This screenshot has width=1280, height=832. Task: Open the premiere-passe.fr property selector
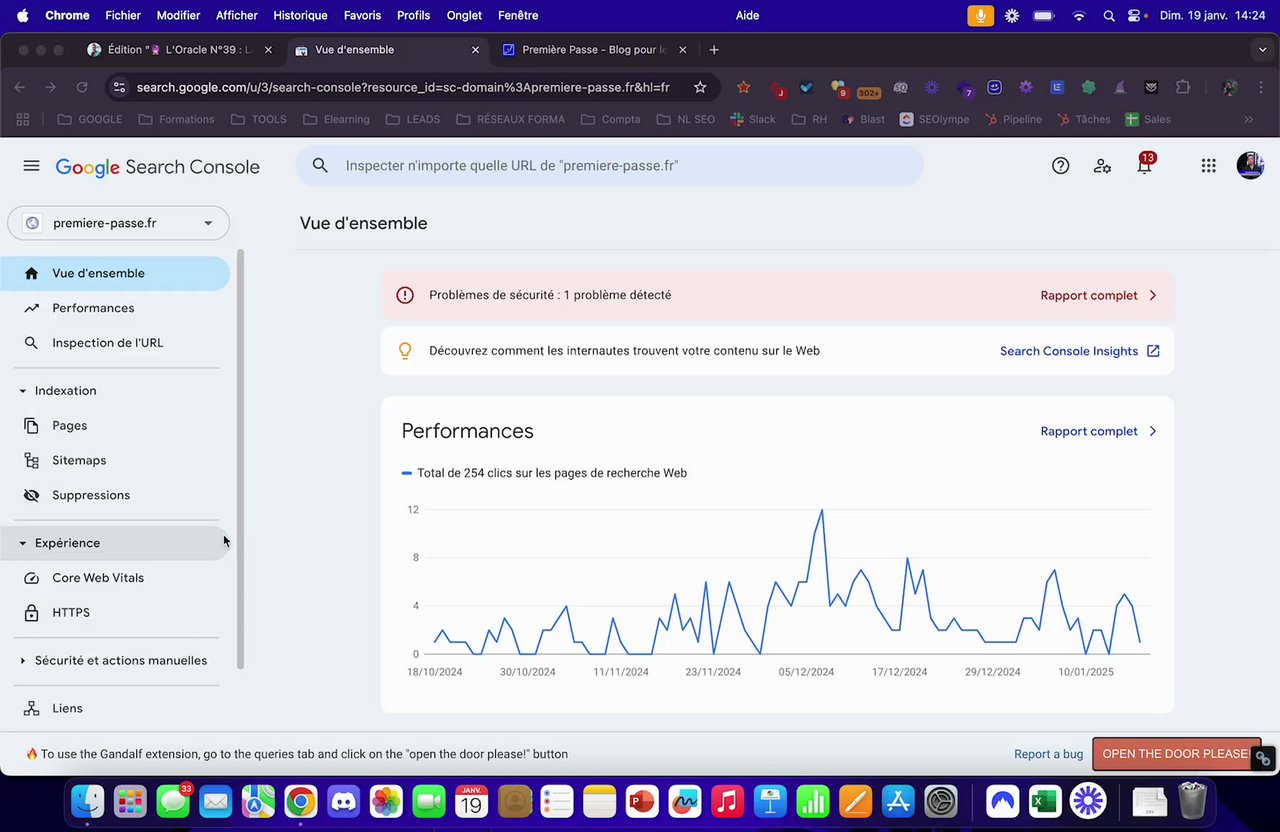coord(118,223)
